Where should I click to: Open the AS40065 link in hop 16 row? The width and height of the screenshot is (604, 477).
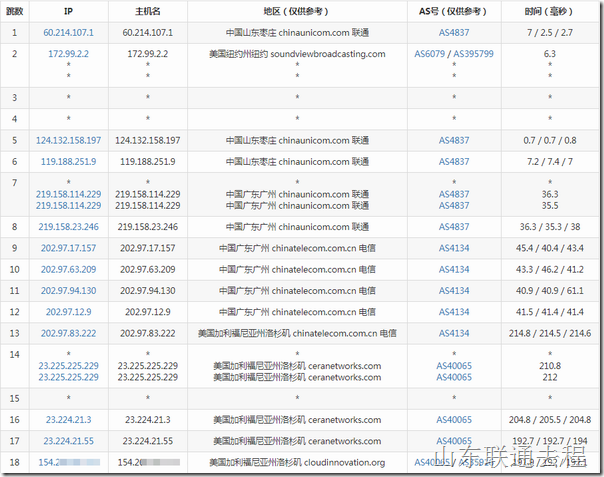(454, 420)
